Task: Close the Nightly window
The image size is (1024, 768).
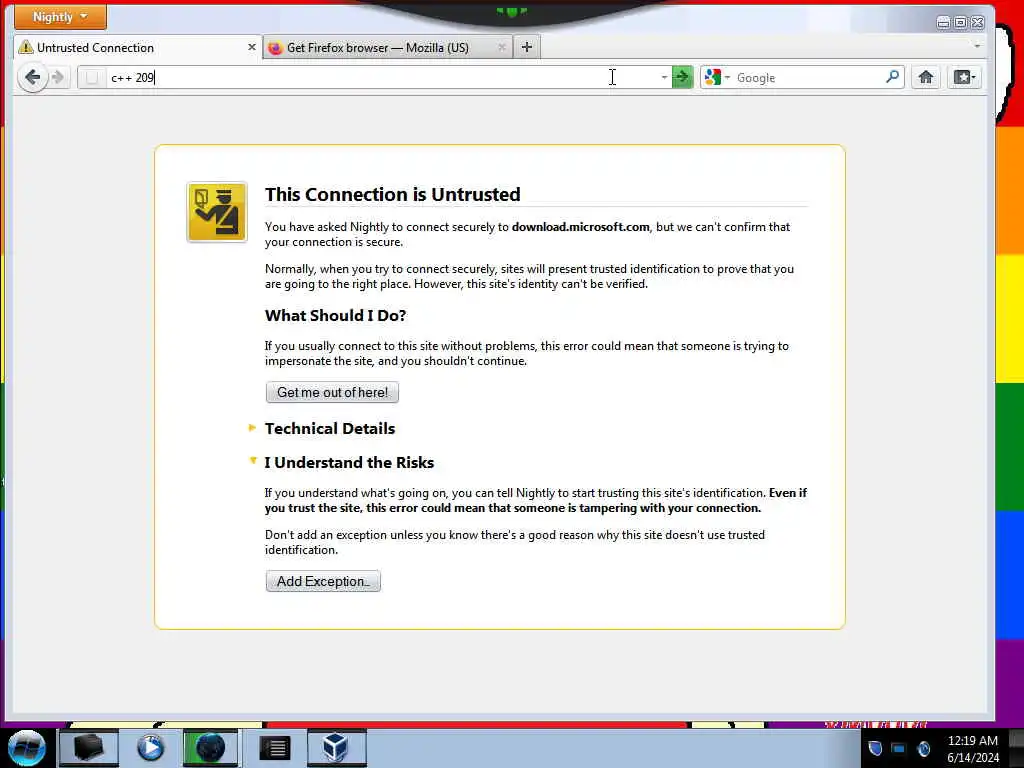Action: 978,23
